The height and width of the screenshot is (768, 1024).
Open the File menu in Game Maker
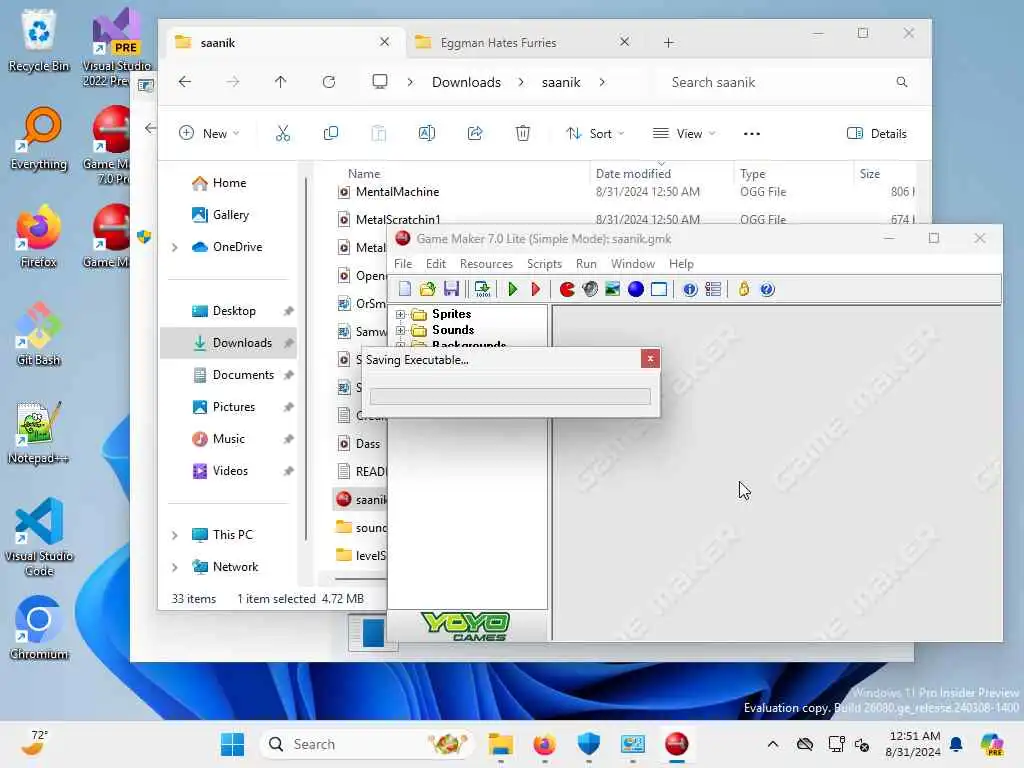click(x=403, y=264)
